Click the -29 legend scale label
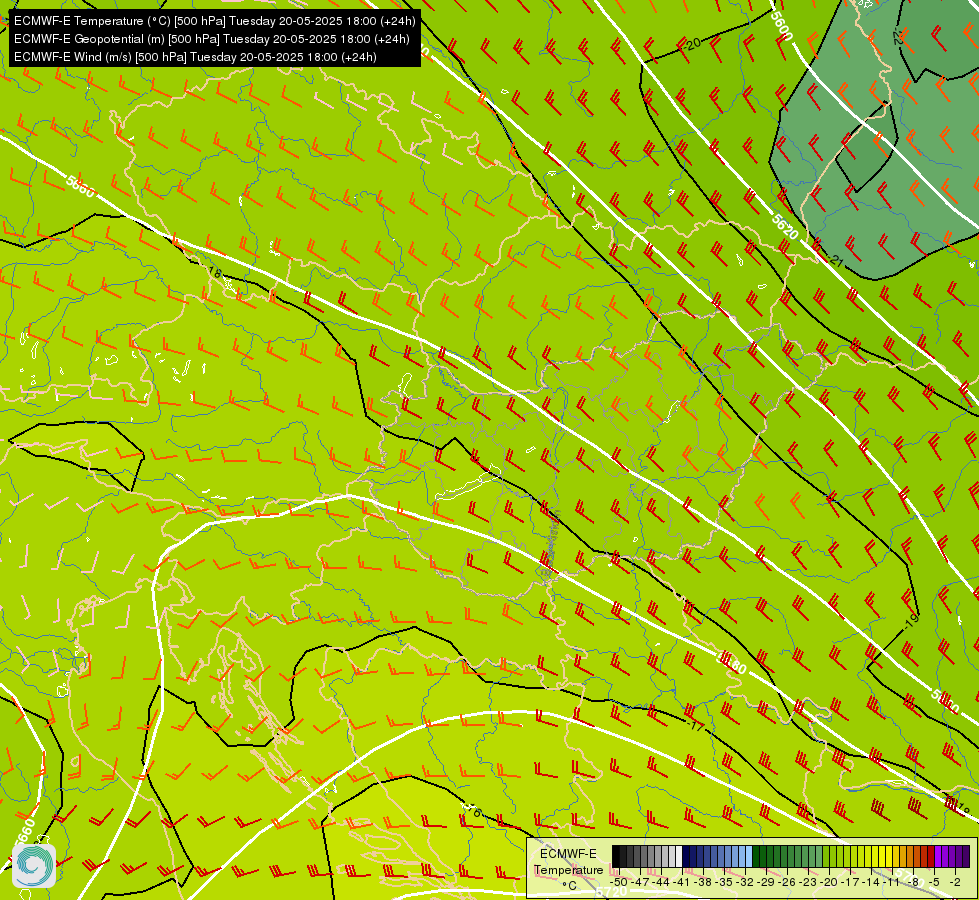Image resolution: width=979 pixels, height=900 pixels. pyautogui.click(x=765, y=883)
